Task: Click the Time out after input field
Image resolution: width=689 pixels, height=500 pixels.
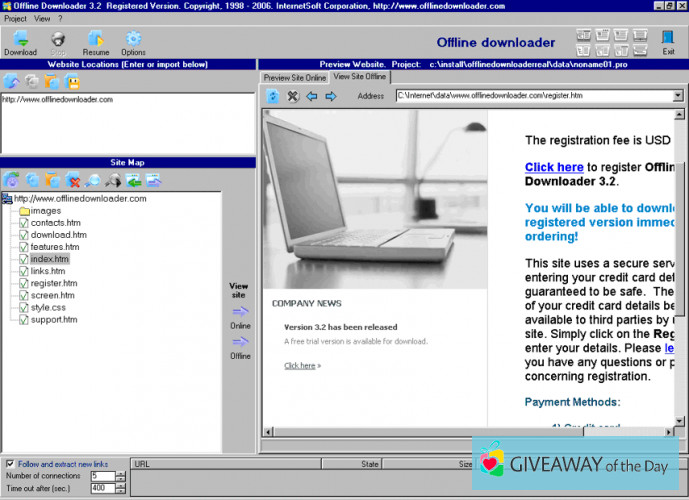Action: click(101, 488)
